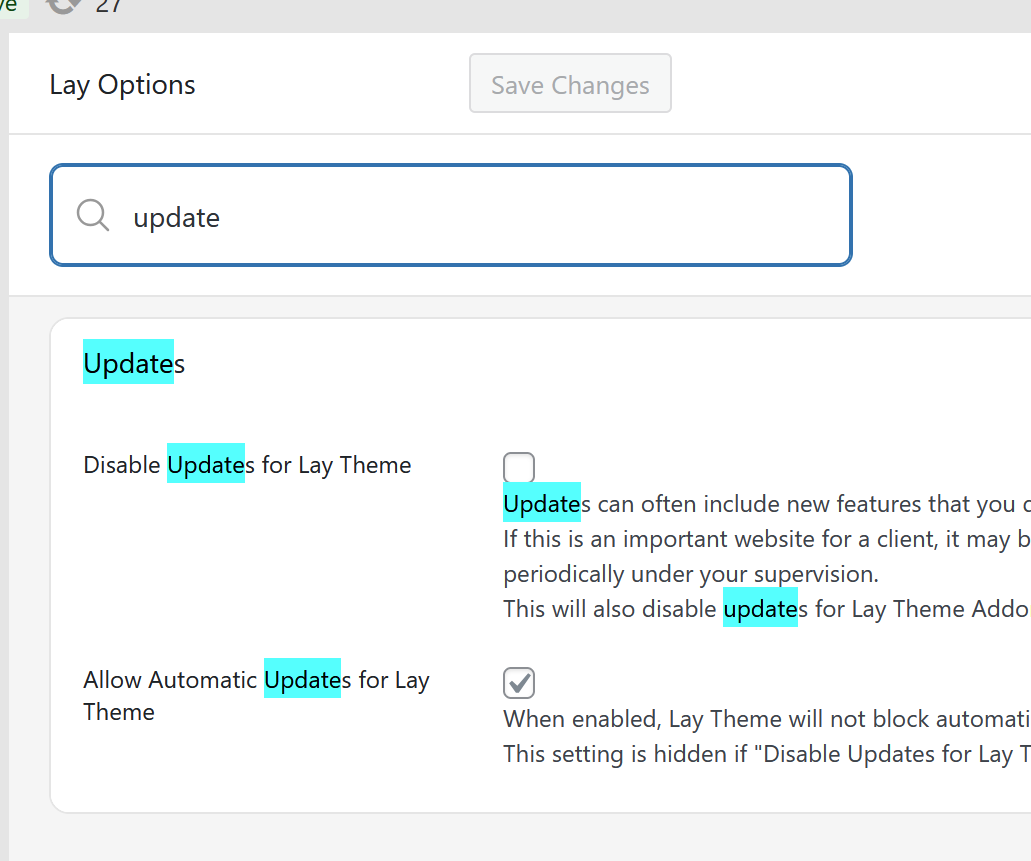
Task: Click the "periodically under your supervision" text line
Action: click(x=690, y=574)
